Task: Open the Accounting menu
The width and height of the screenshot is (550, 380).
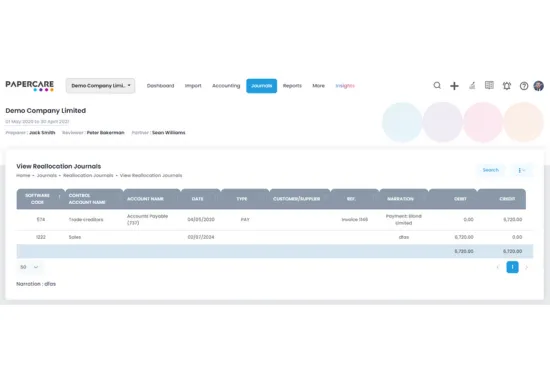Action: [x=226, y=86]
